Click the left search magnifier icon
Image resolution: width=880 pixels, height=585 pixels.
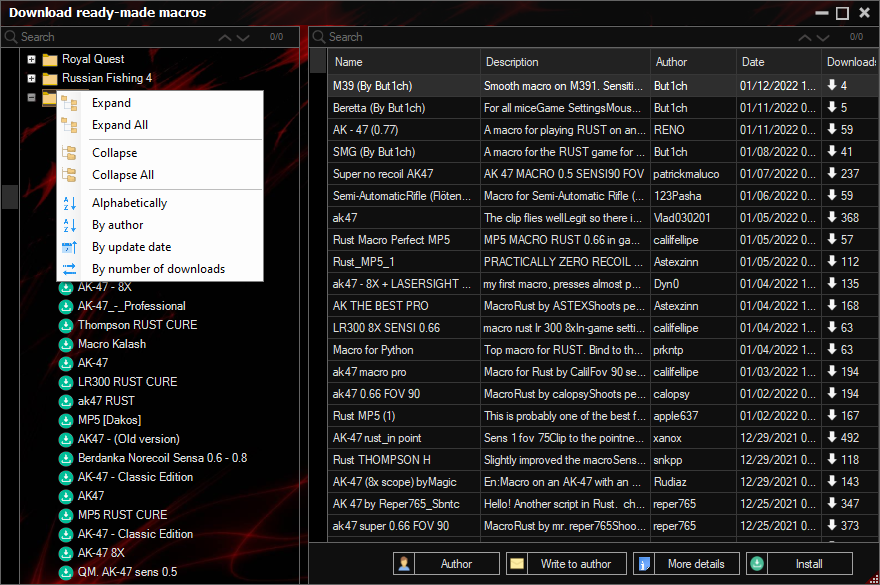11,37
